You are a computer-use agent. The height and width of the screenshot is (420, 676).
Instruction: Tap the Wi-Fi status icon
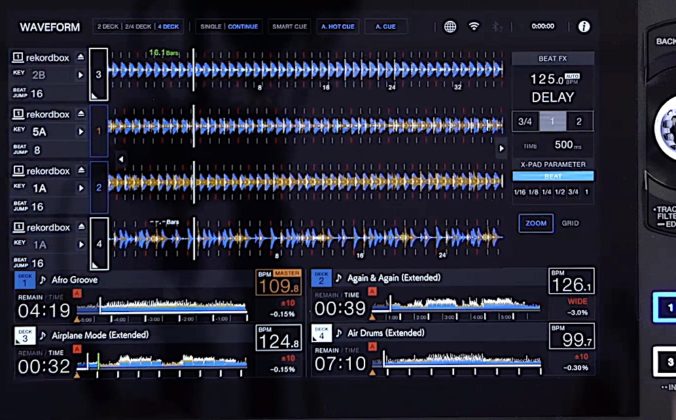click(474, 27)
